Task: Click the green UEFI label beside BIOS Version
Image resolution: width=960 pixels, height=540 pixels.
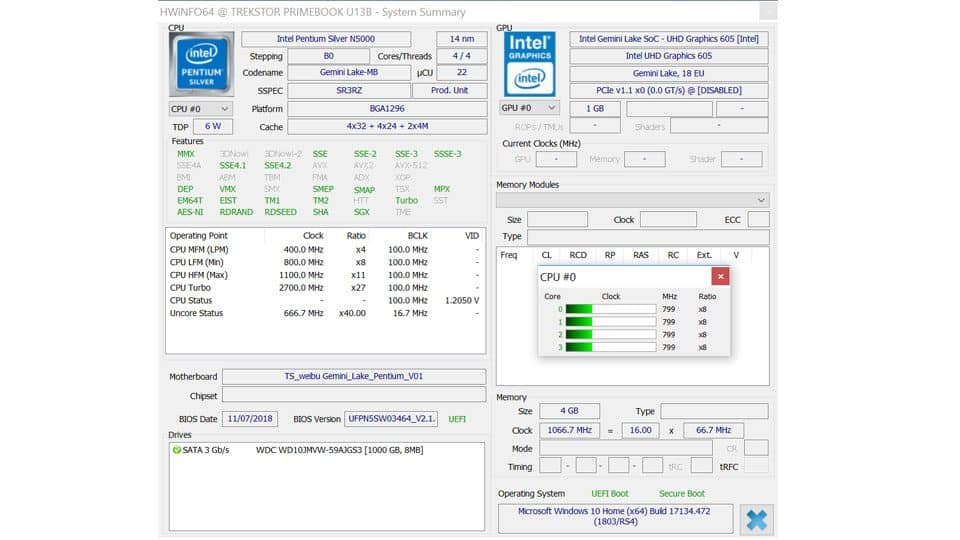Action: click(x=457, y=419)
